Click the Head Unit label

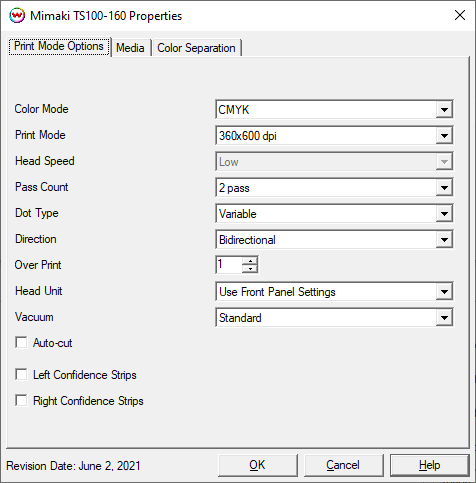[x=39, y=291]
